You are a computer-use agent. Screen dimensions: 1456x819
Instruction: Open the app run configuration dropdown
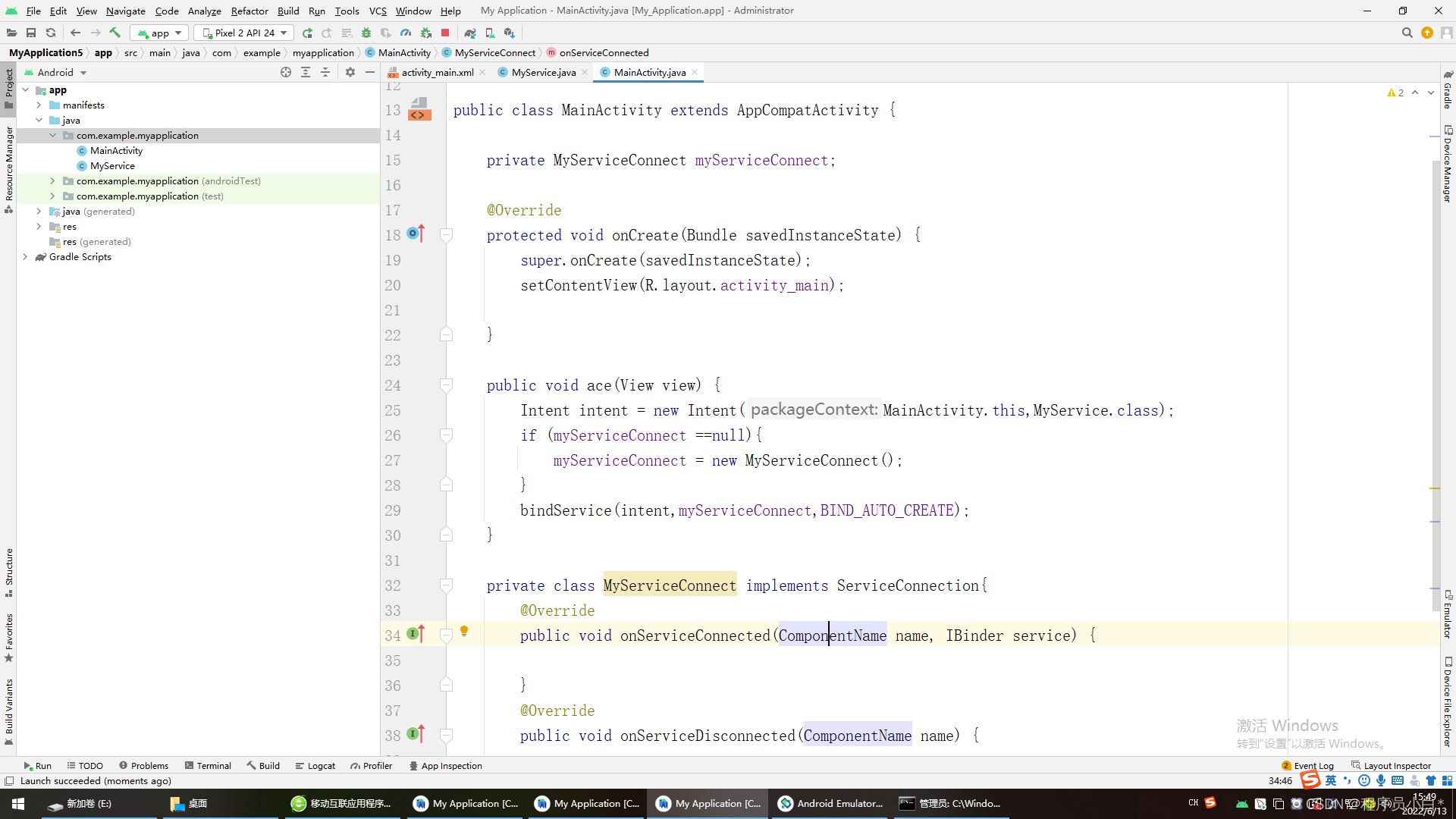[x=159, y=33]
